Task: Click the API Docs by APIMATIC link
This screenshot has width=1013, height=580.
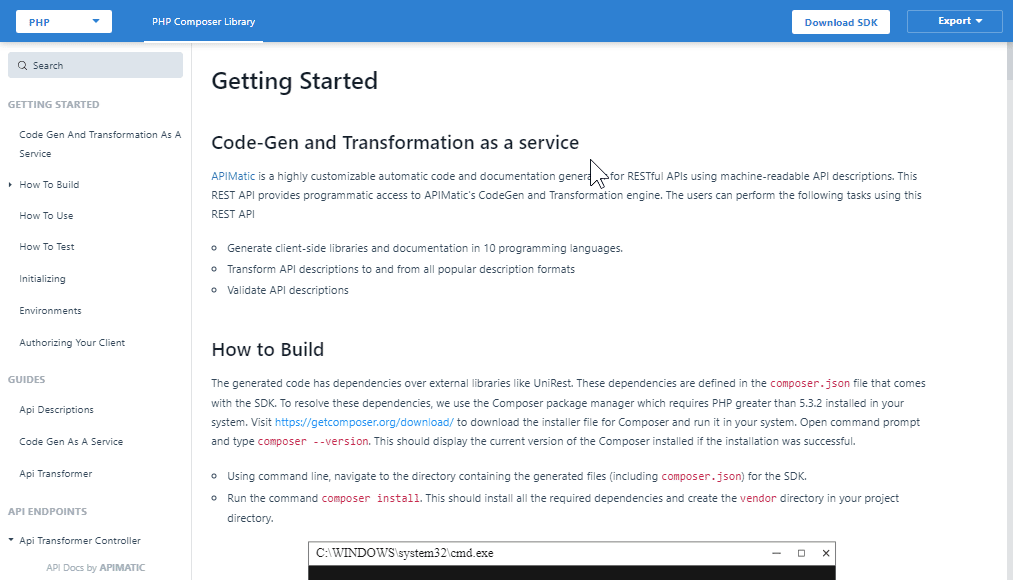Action: click(x=97, y=567)
